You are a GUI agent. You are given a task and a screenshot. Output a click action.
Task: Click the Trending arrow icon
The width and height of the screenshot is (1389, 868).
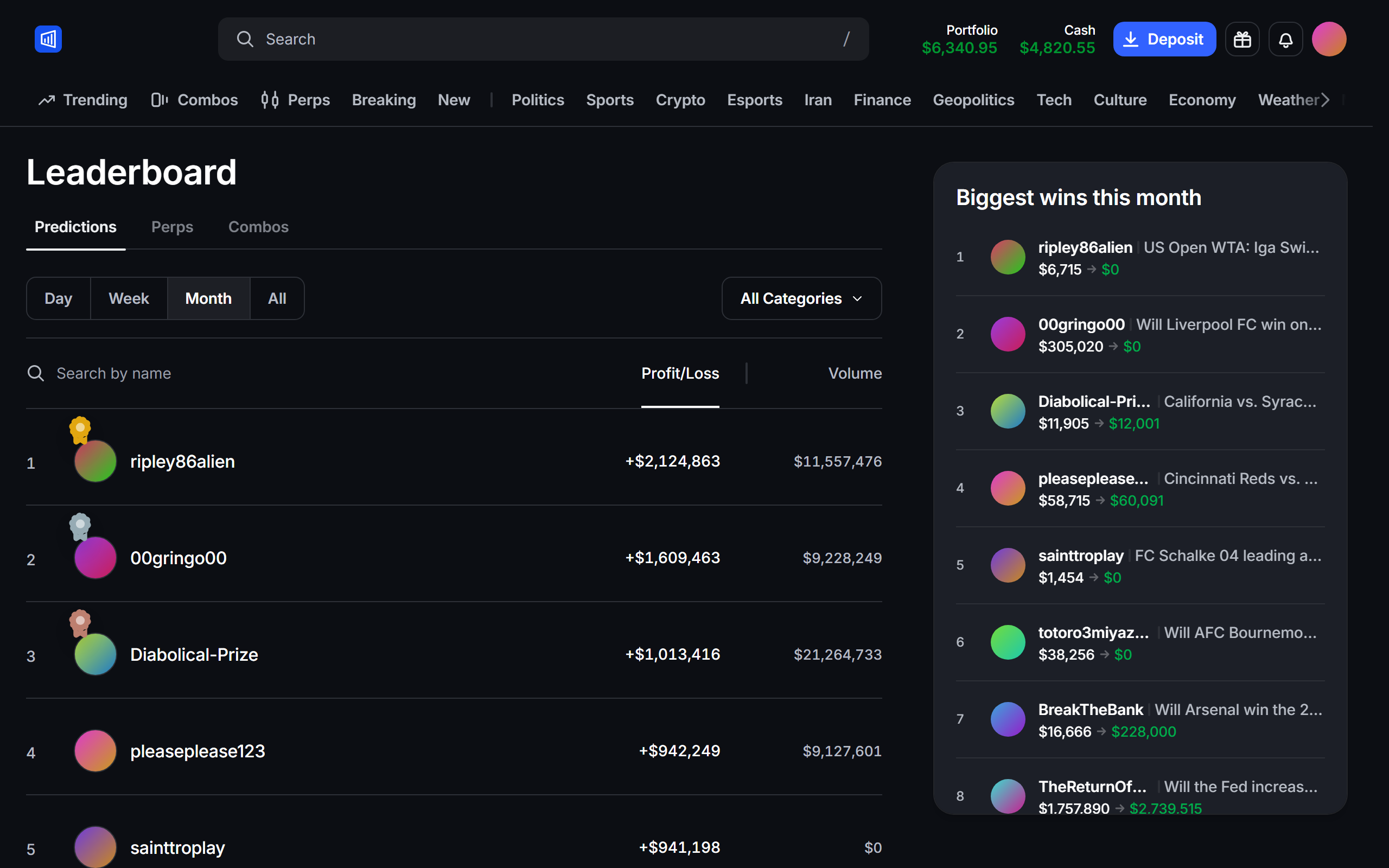coord(47,100)
